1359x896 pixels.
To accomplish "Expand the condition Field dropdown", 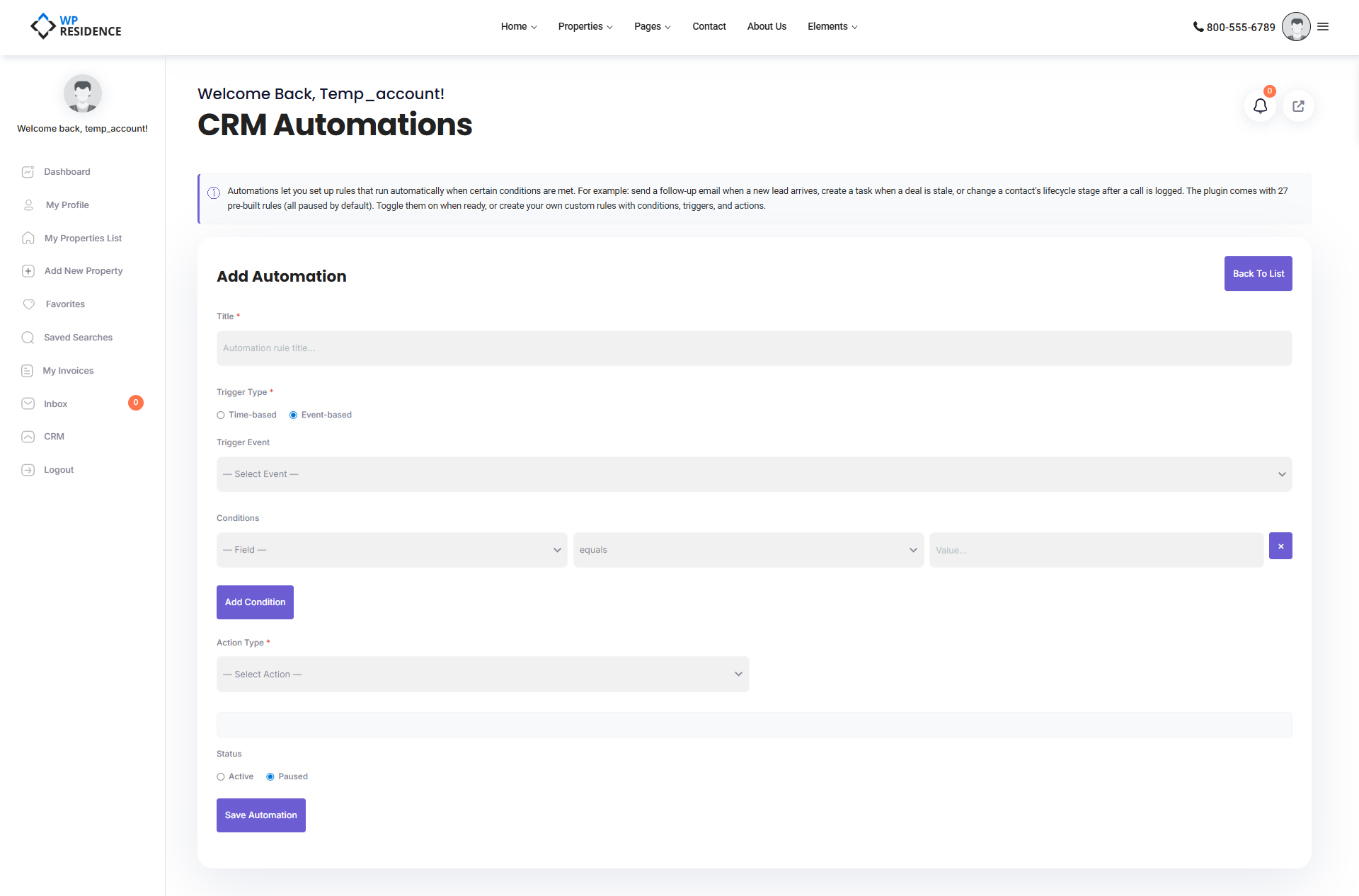I will click(x=391, y=550).
